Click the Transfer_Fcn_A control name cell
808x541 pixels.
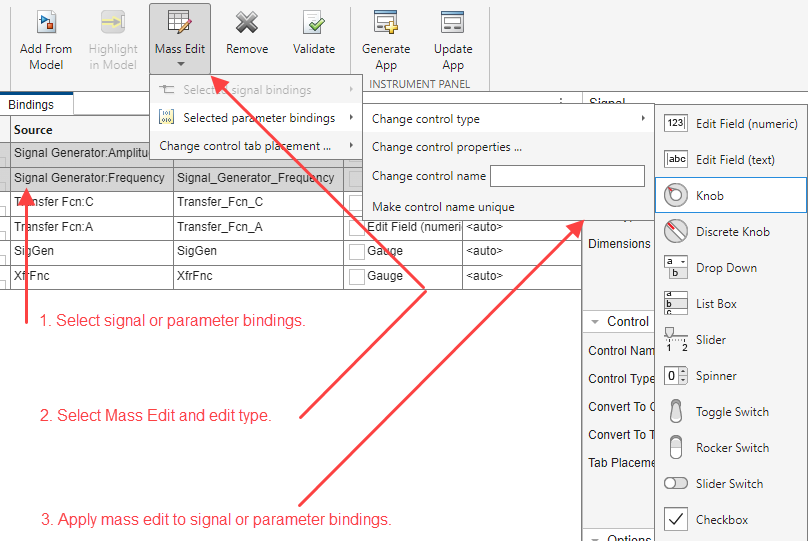pos(258,227)
